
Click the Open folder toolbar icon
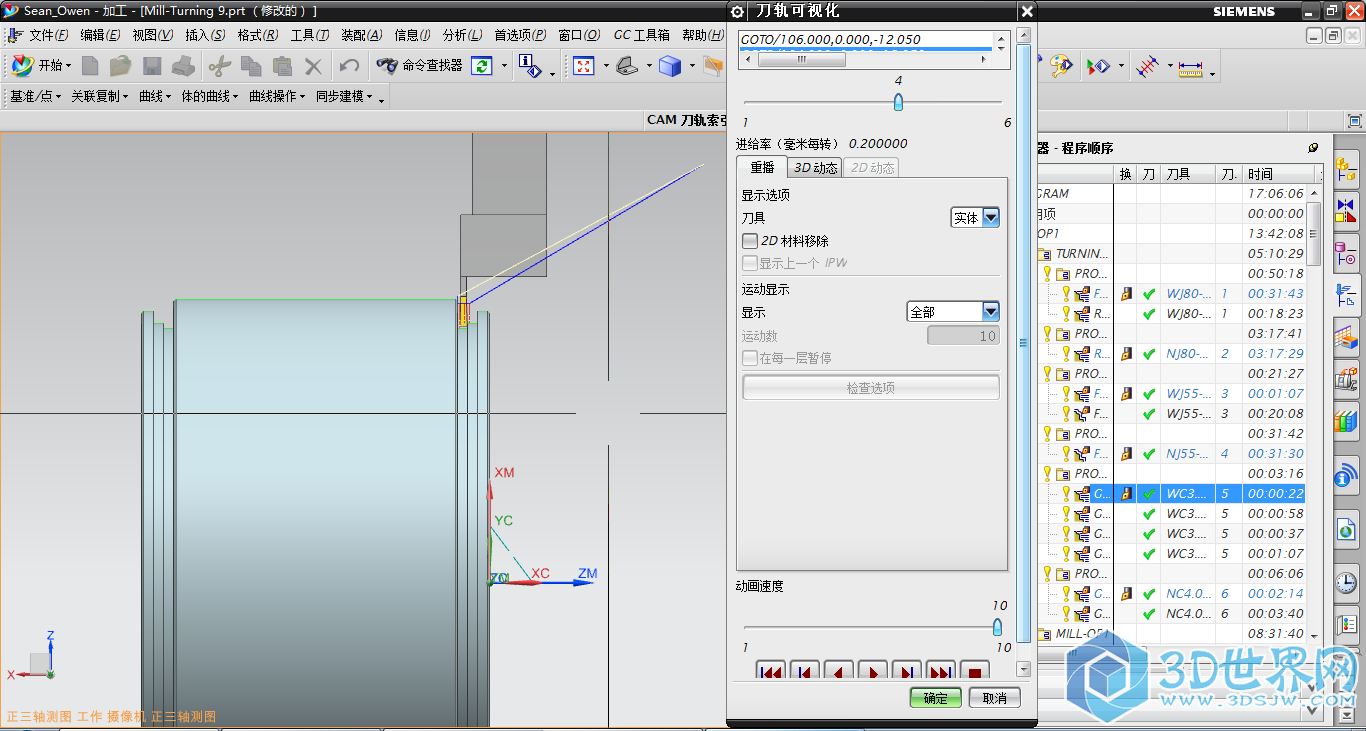(121, 66)
